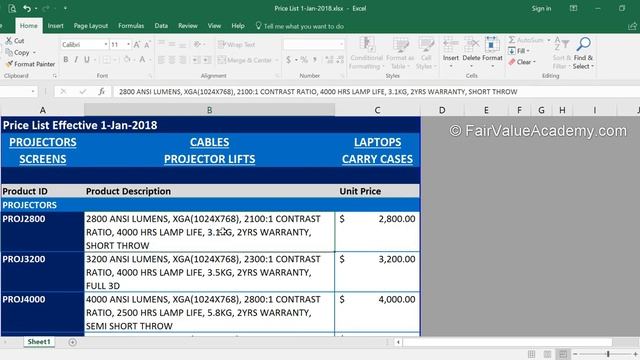The width and height of the screenshot is (640, 360).
Task: Apply the accounting dollar format
Action: 289,60
